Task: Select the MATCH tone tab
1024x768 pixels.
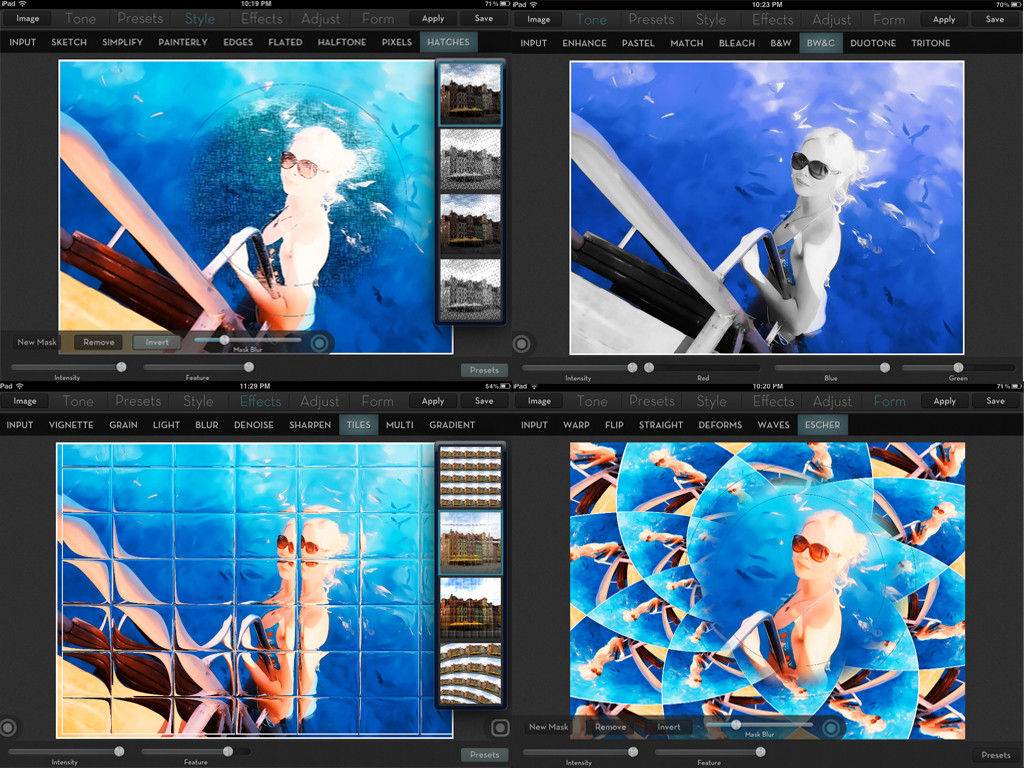Action: click(686, 43)
